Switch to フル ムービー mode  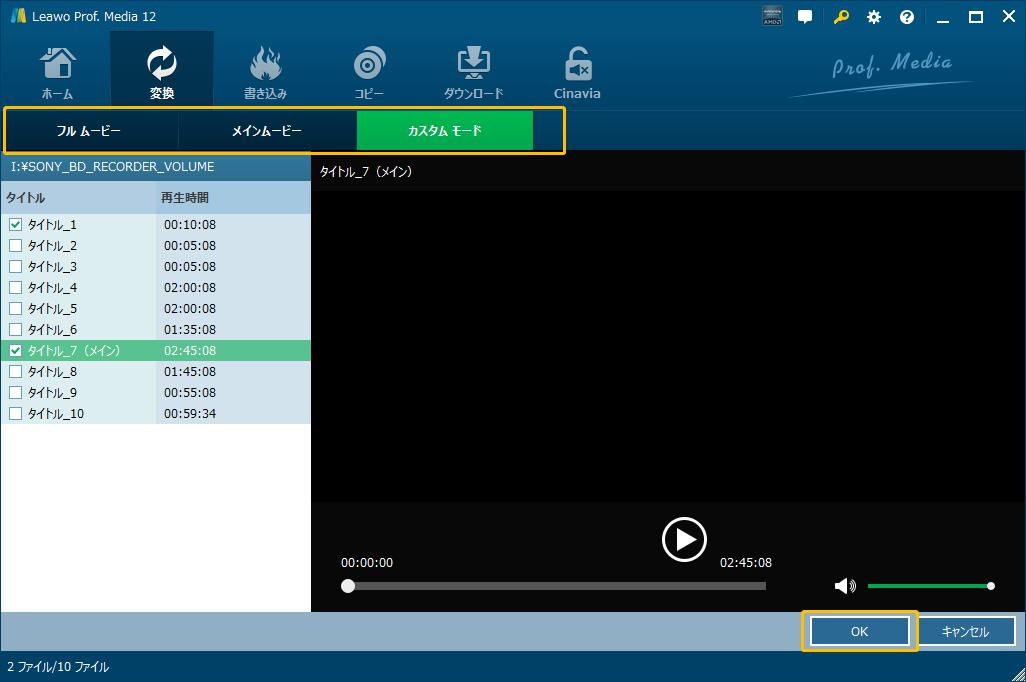tap(88, 131)
